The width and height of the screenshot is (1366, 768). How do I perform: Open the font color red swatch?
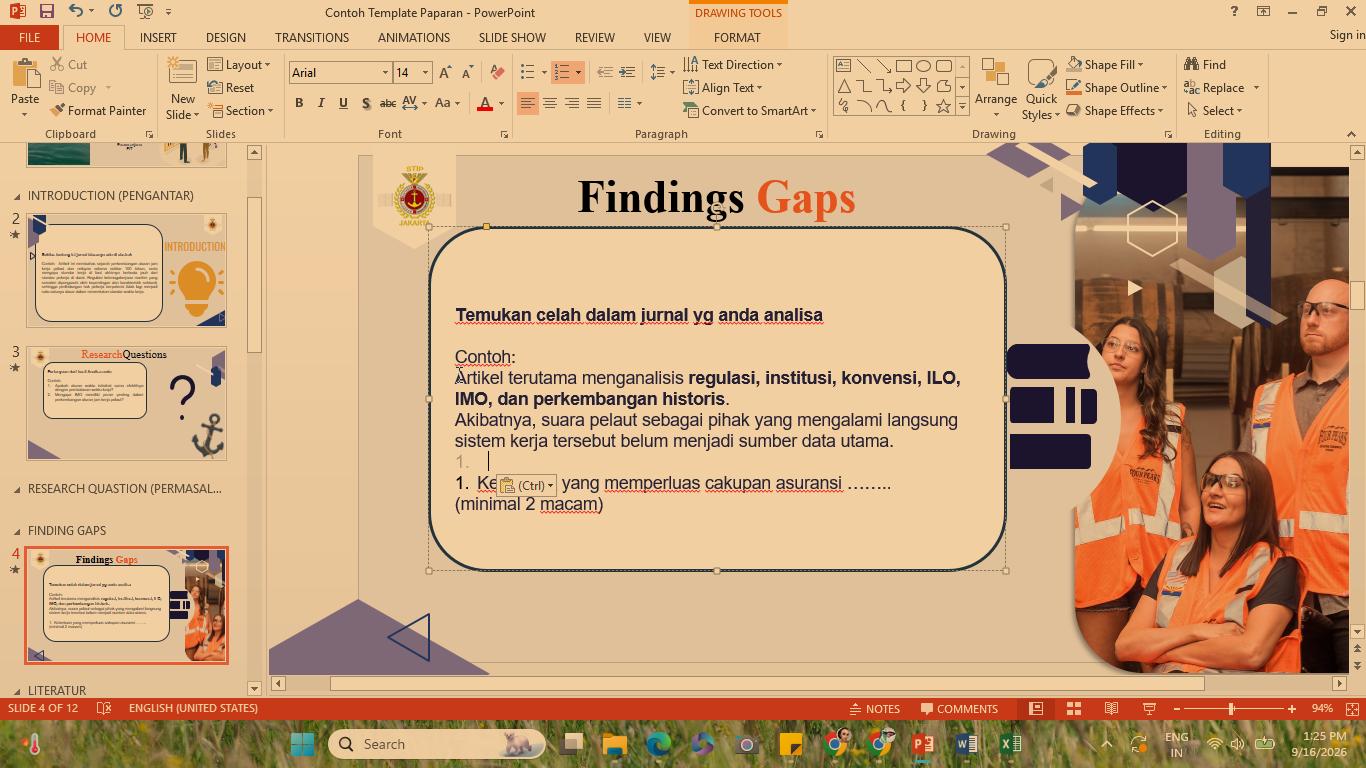485,103
